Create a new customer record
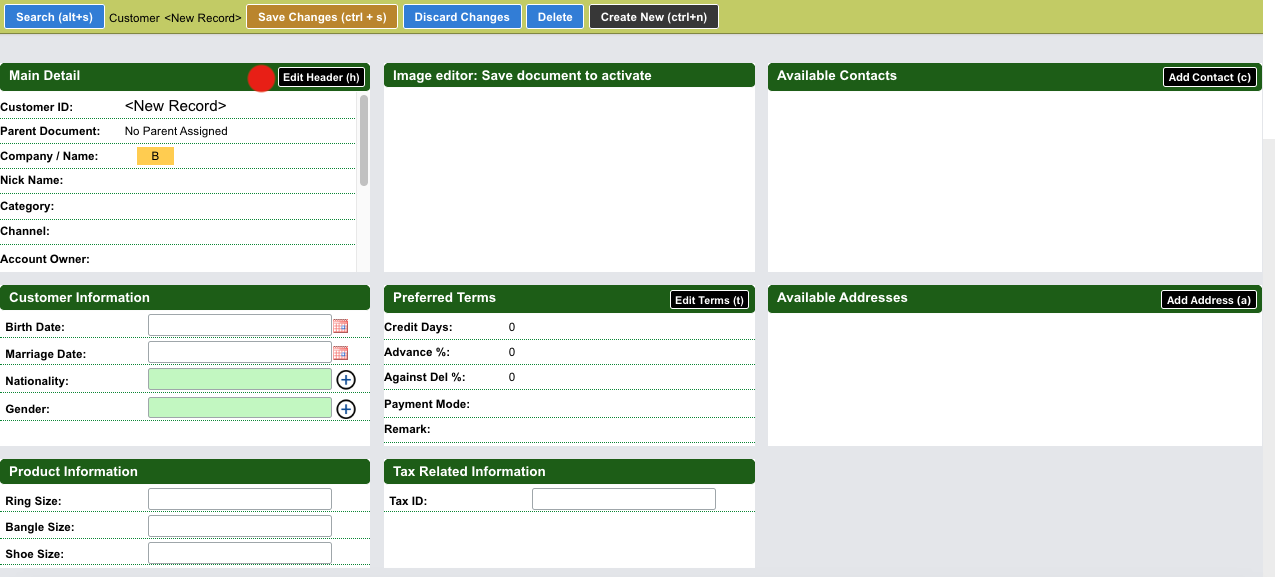This screenshot has height=577, width=1275. (x=653, y=16)
